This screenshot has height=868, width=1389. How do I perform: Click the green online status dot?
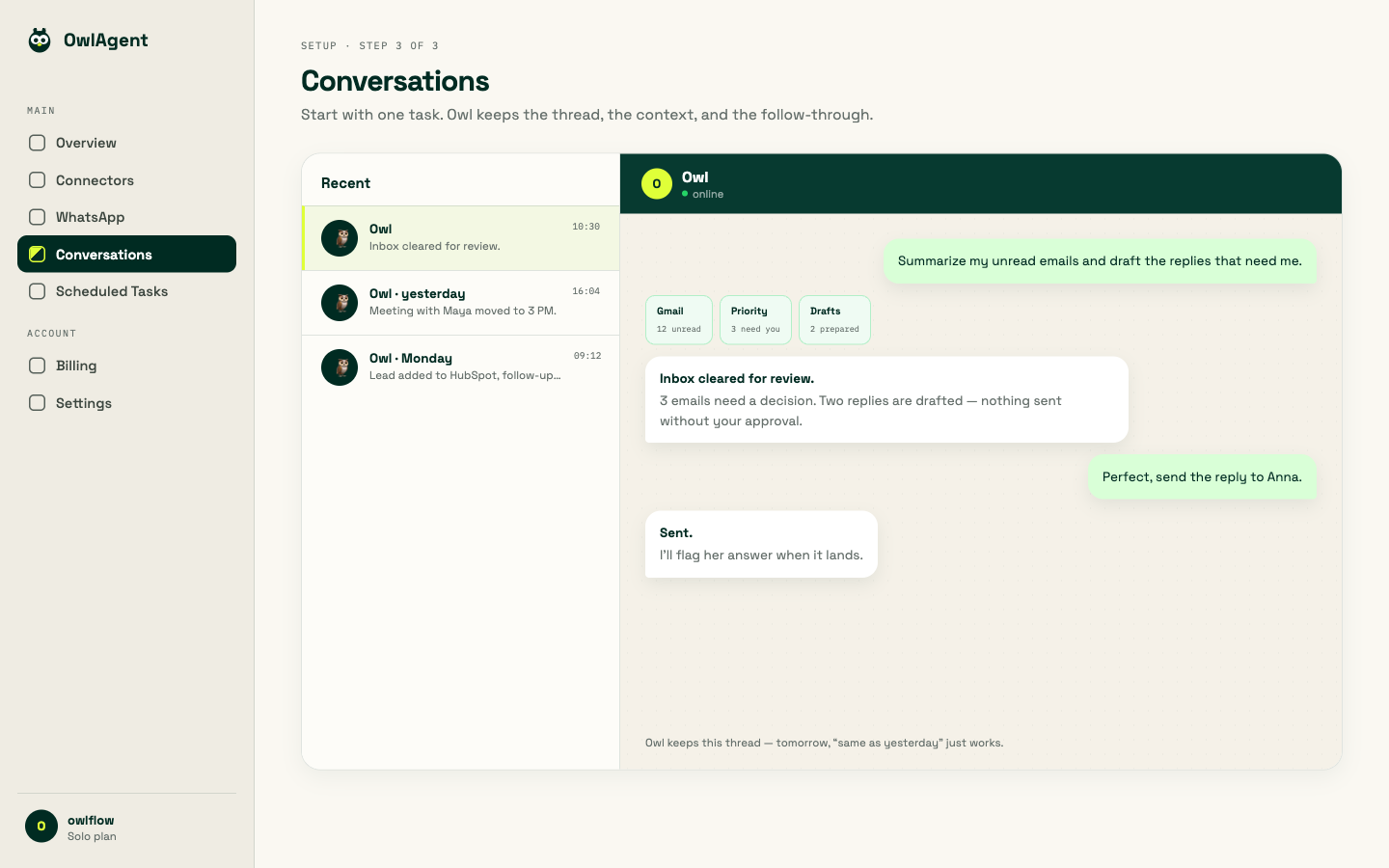click(x=685, y=194)
